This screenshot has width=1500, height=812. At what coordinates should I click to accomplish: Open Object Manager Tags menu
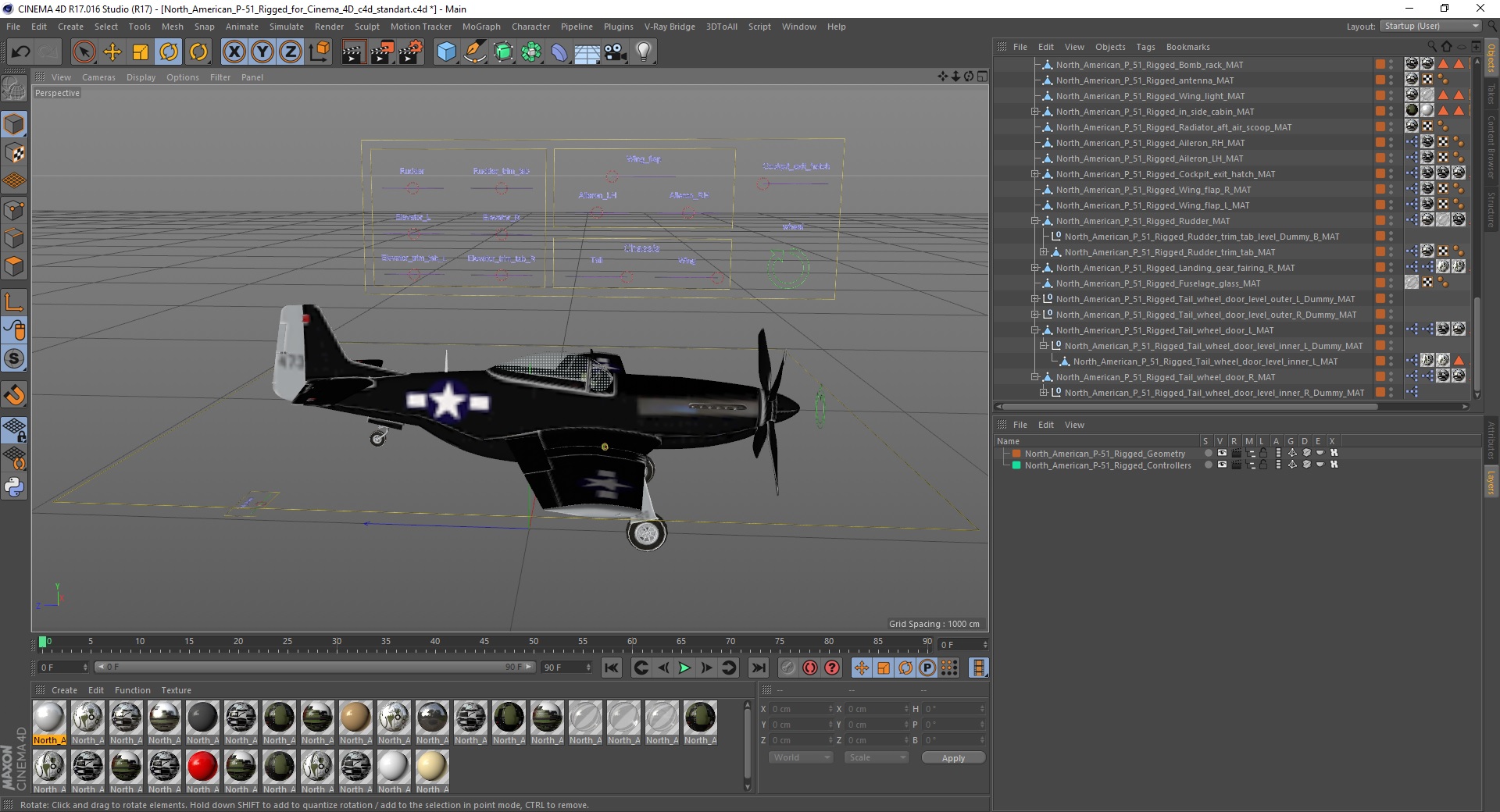tap(1145, 47)
